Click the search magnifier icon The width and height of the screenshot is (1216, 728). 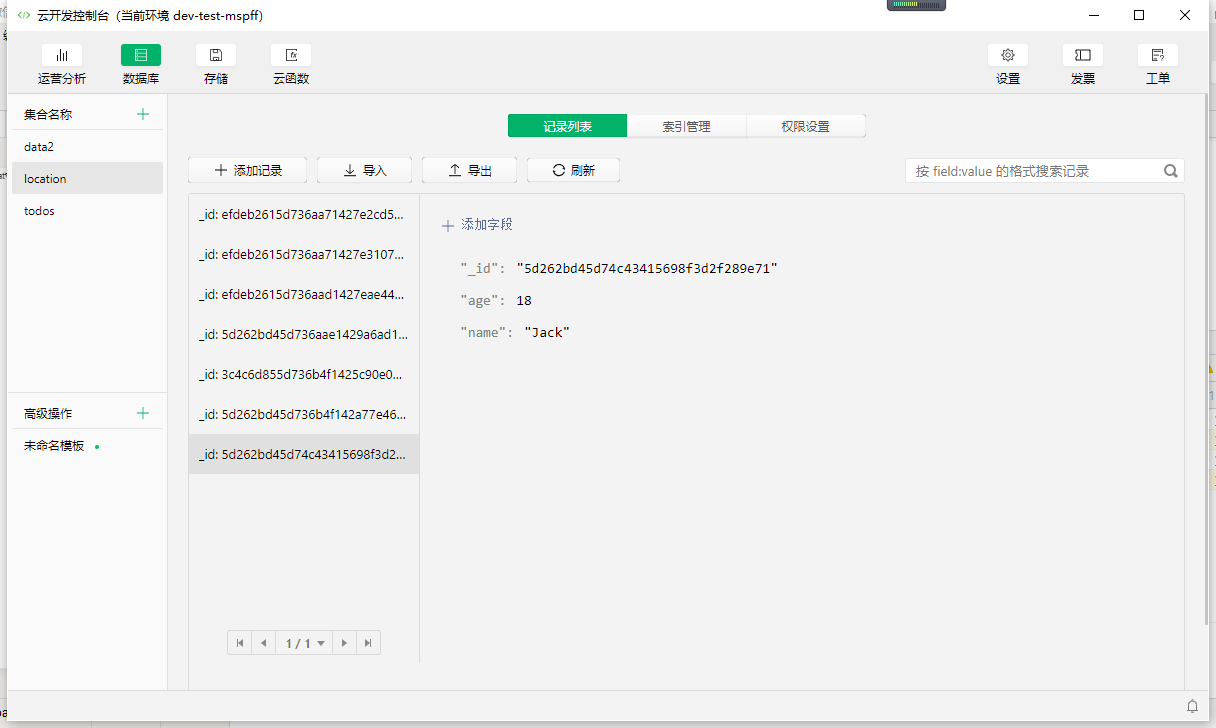coord(1171,171)
